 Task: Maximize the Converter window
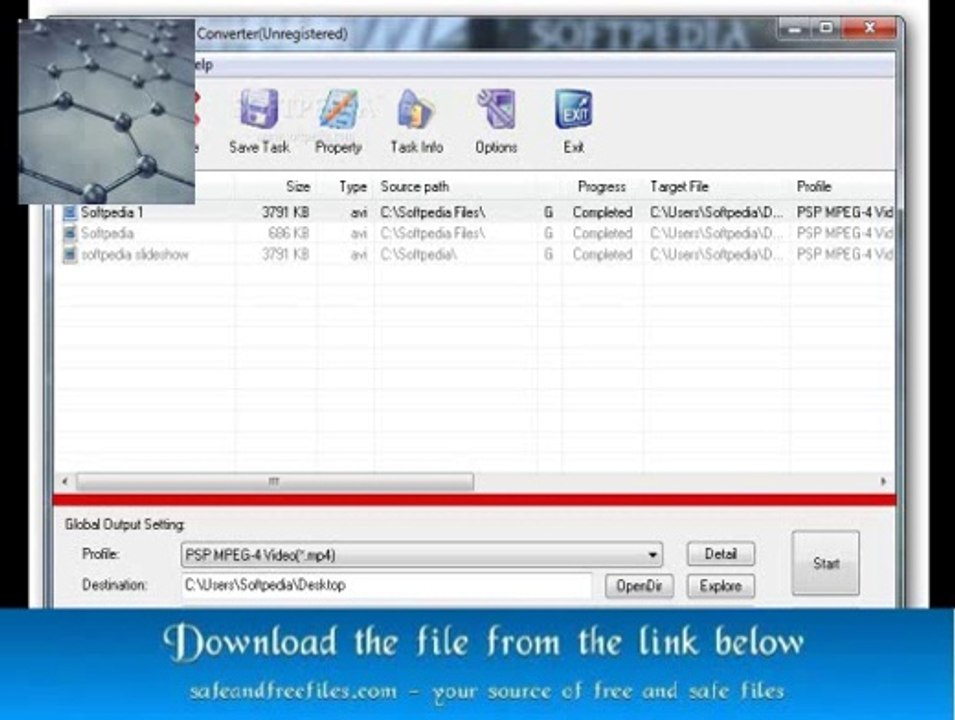pos(826,28)
